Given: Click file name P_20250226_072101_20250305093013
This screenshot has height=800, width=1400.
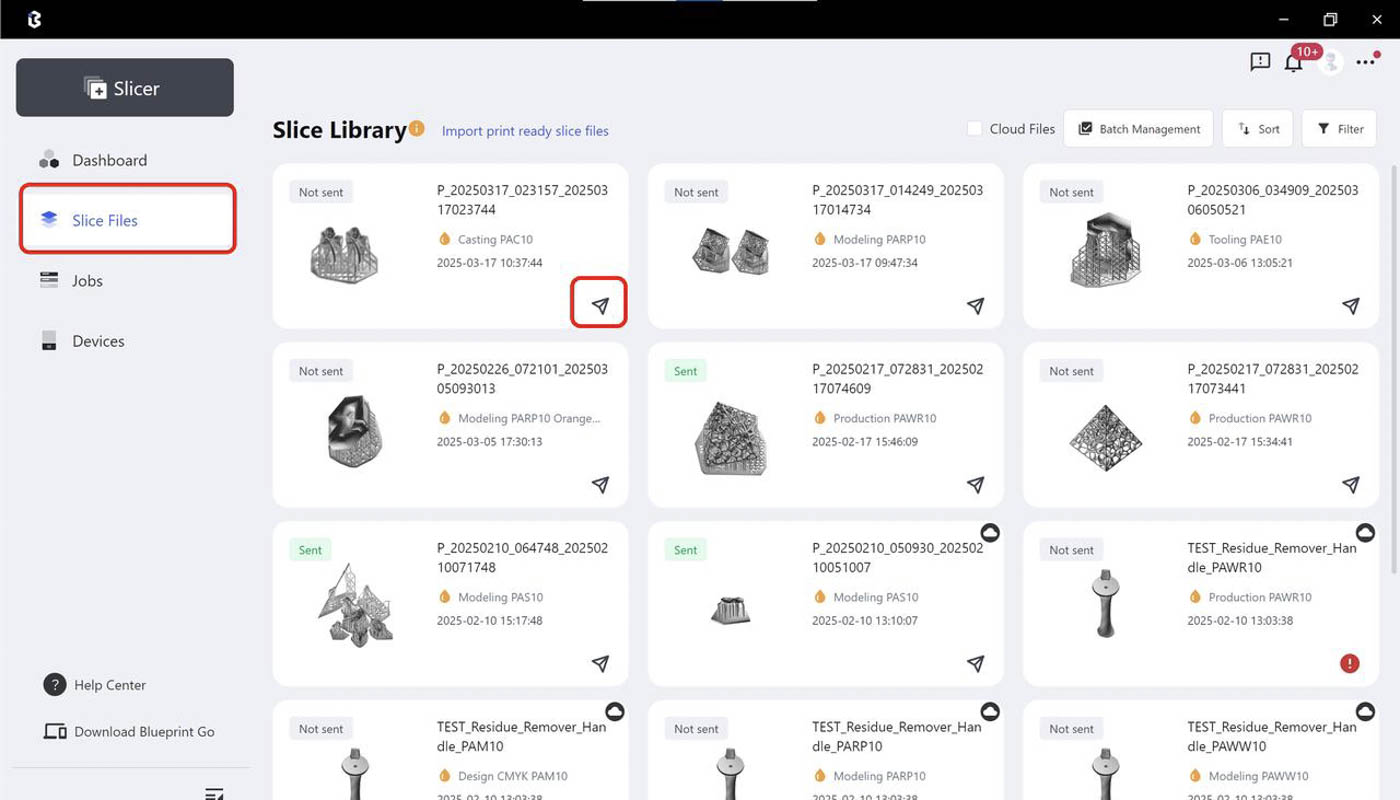Looking at the screenshot, I should tap(522, 379).
